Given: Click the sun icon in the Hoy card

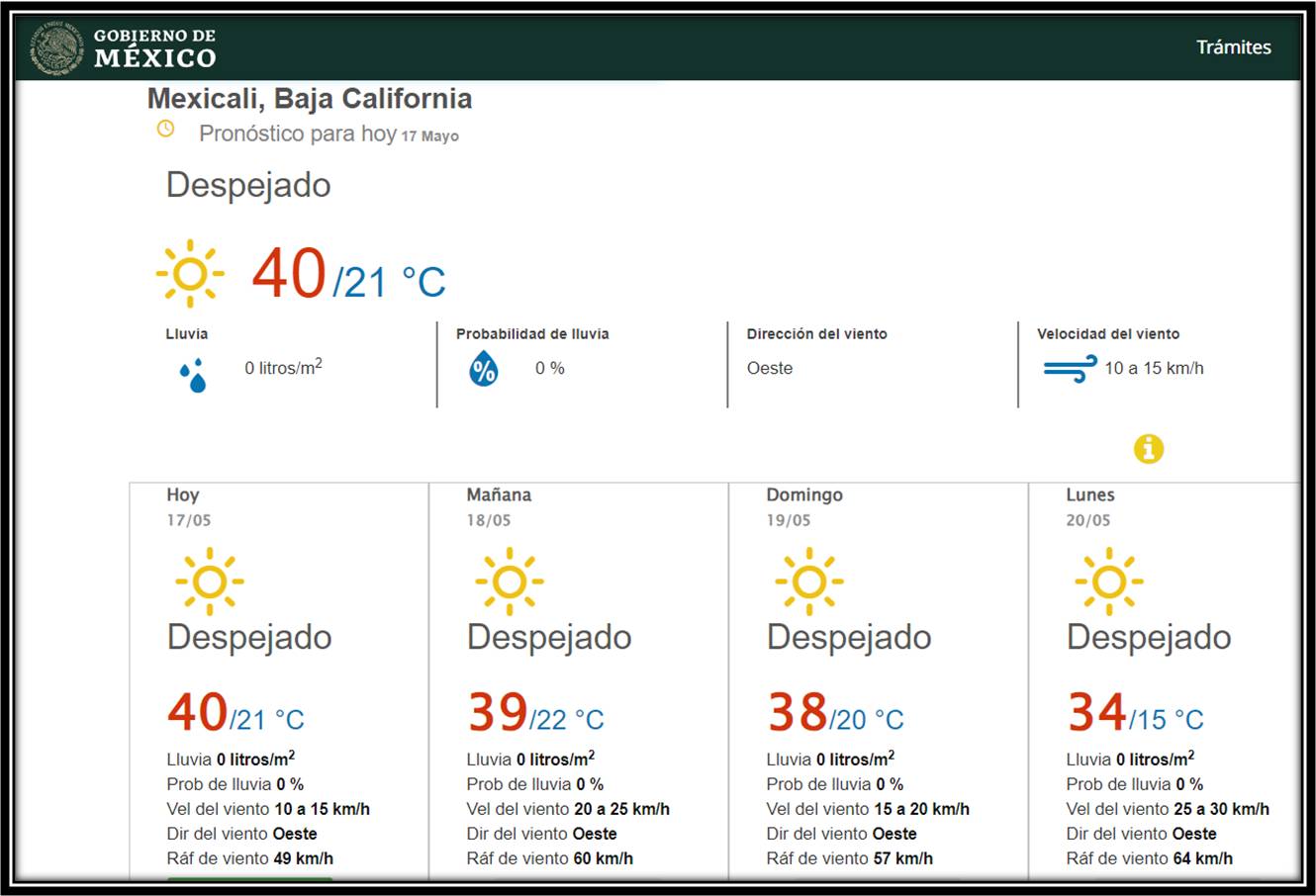Looking at the screenshot, I should click(210, 582).
